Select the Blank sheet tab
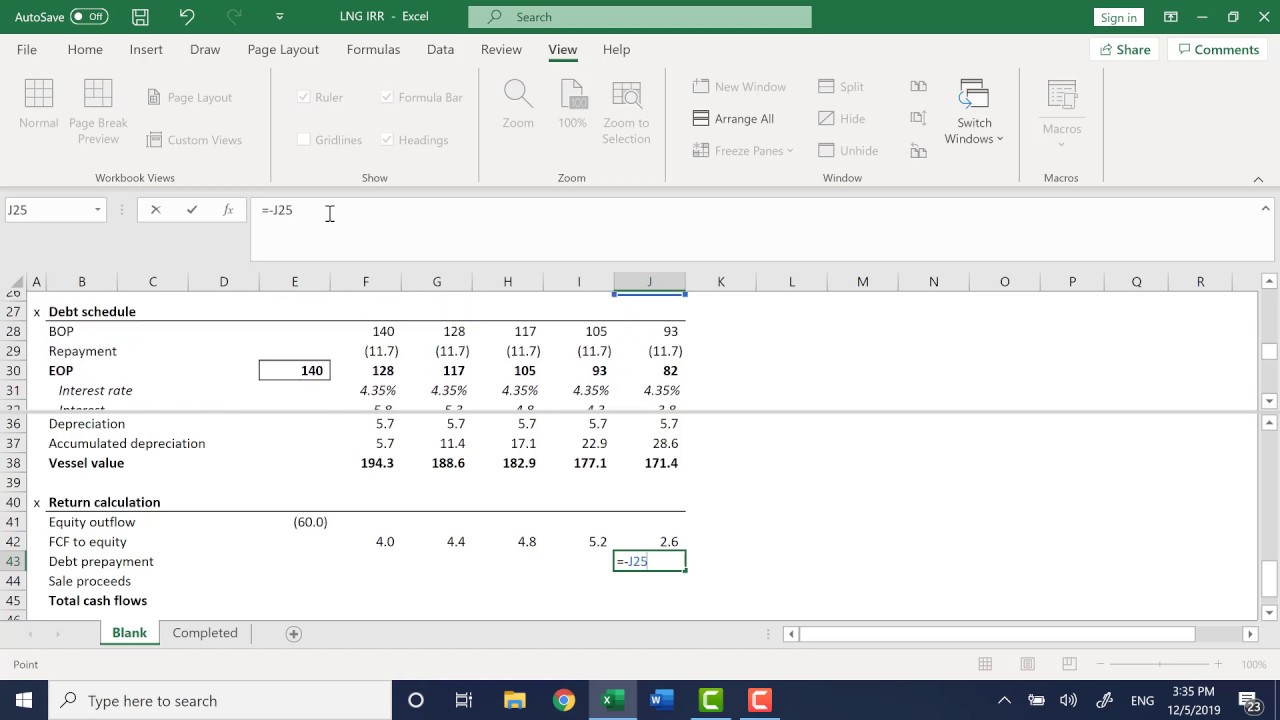The width and height of the screenshot is (1280, 720). [x=130, y=633]
